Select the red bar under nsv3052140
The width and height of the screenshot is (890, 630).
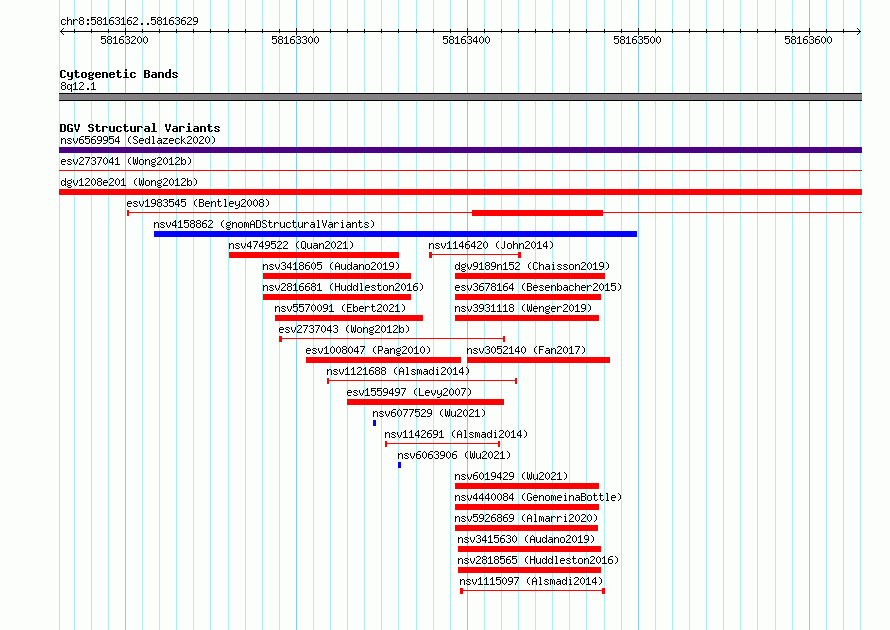point(538,360)
